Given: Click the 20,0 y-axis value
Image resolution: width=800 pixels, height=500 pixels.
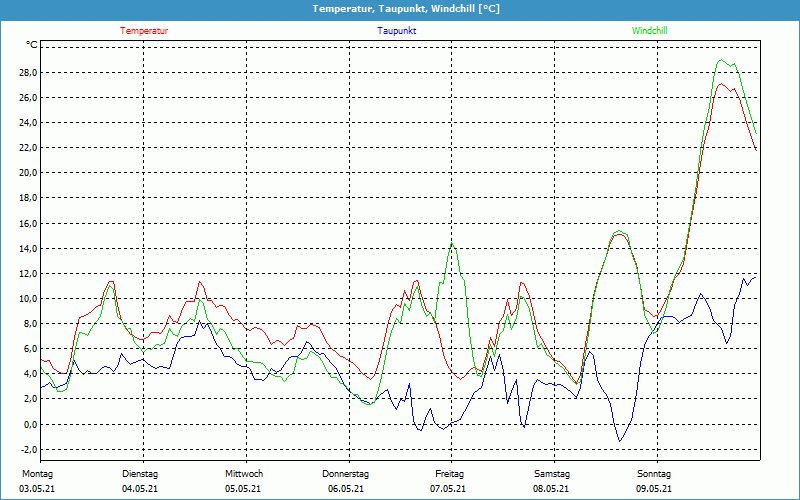Looking at the screenshot, I should coord(28,172).
